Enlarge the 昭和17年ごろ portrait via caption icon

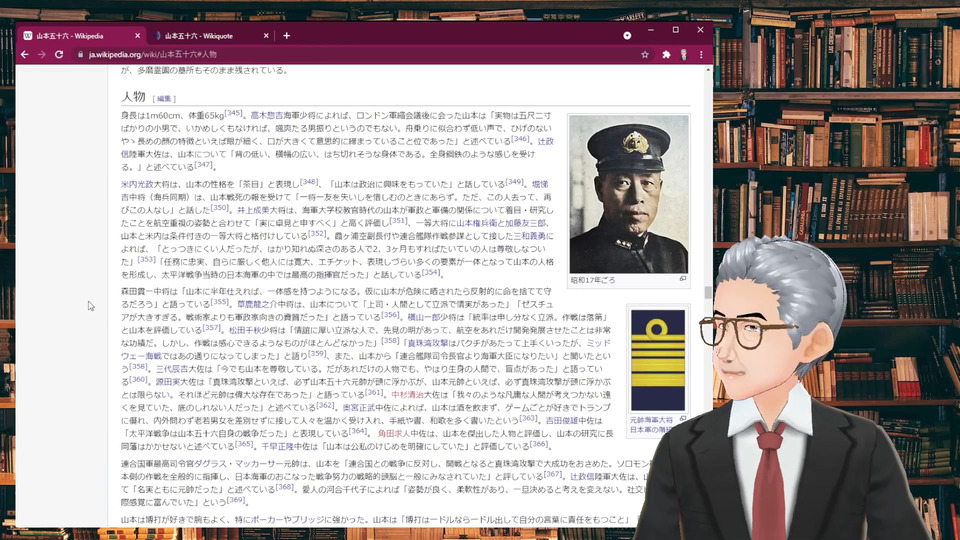(x=683, y=279)
